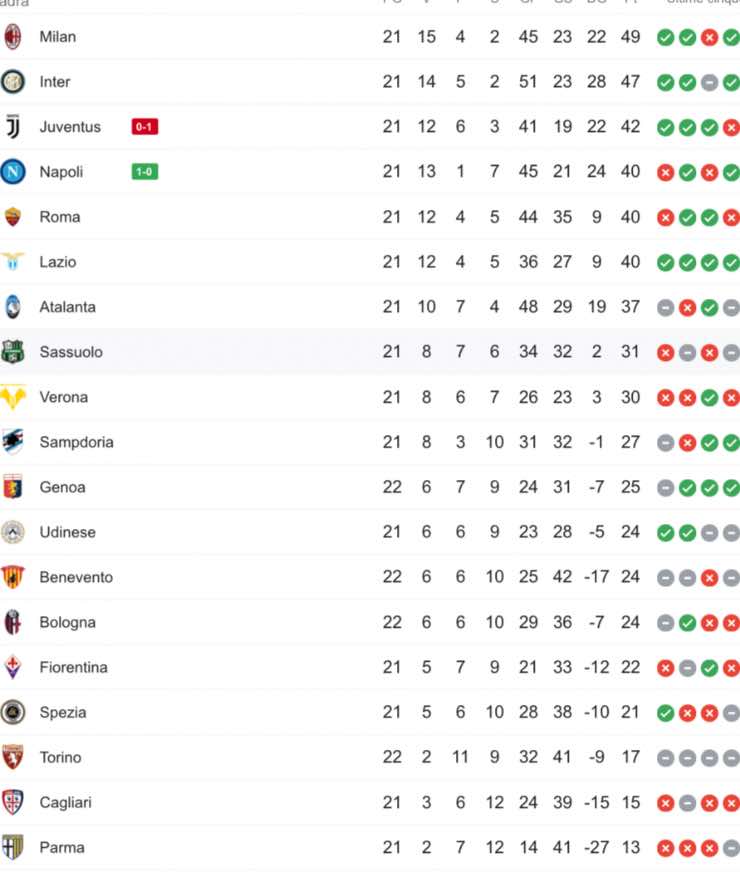Click the Parma club crest
Screen dimensions: 740x872
pos(13,848)
